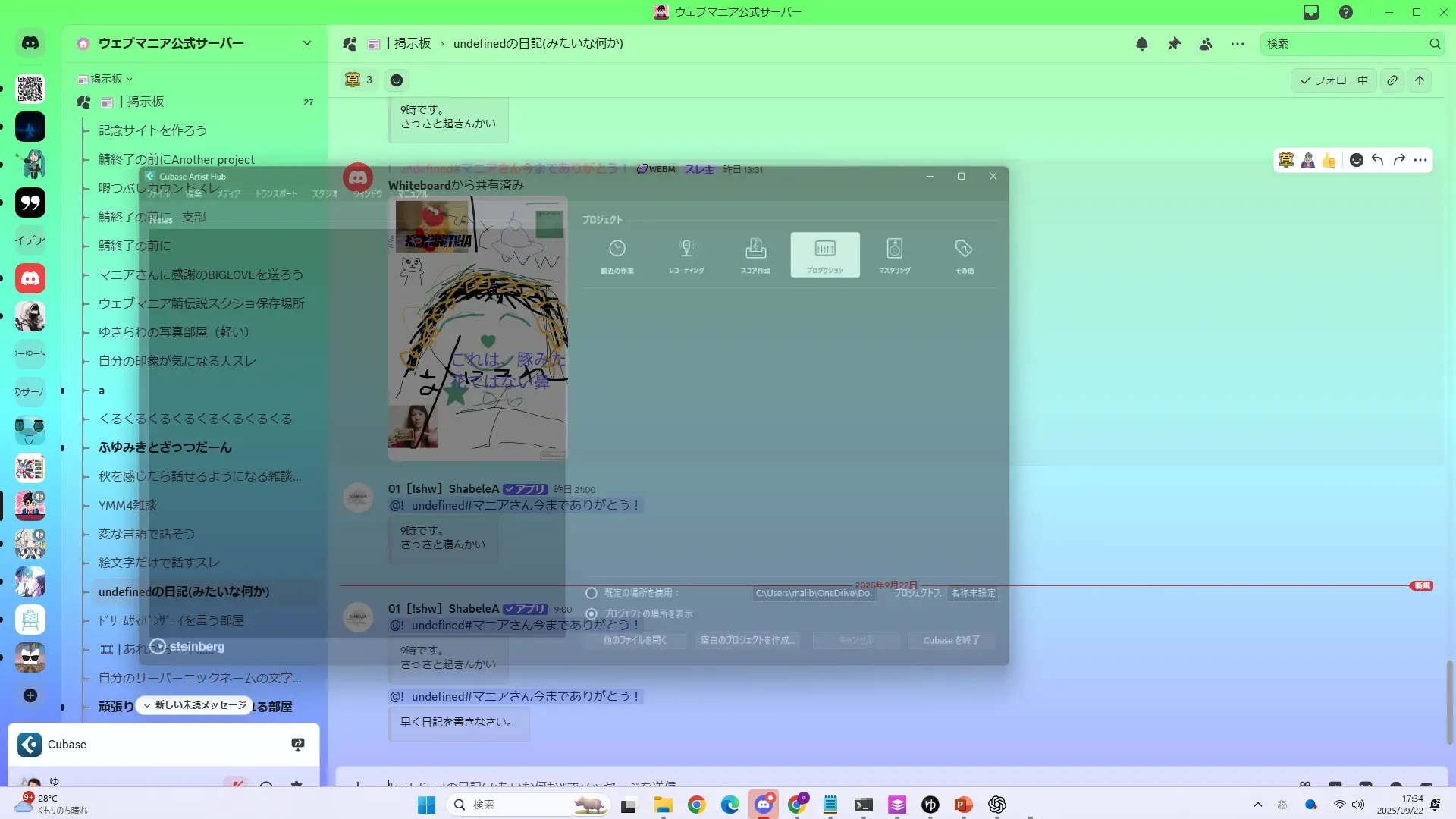The image size is (1456, 819).
Task: Open pinned messages with pin icon
Action: (x=1174, y=44)
